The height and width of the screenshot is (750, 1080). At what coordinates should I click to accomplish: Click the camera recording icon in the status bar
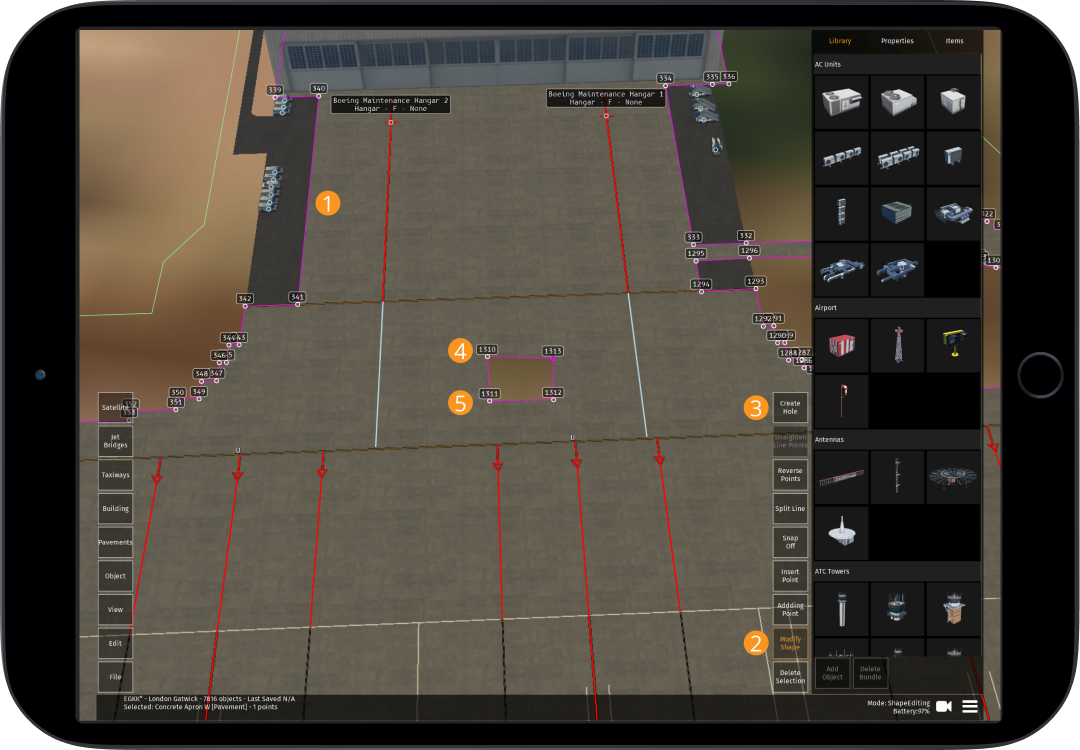click(942, 706)
